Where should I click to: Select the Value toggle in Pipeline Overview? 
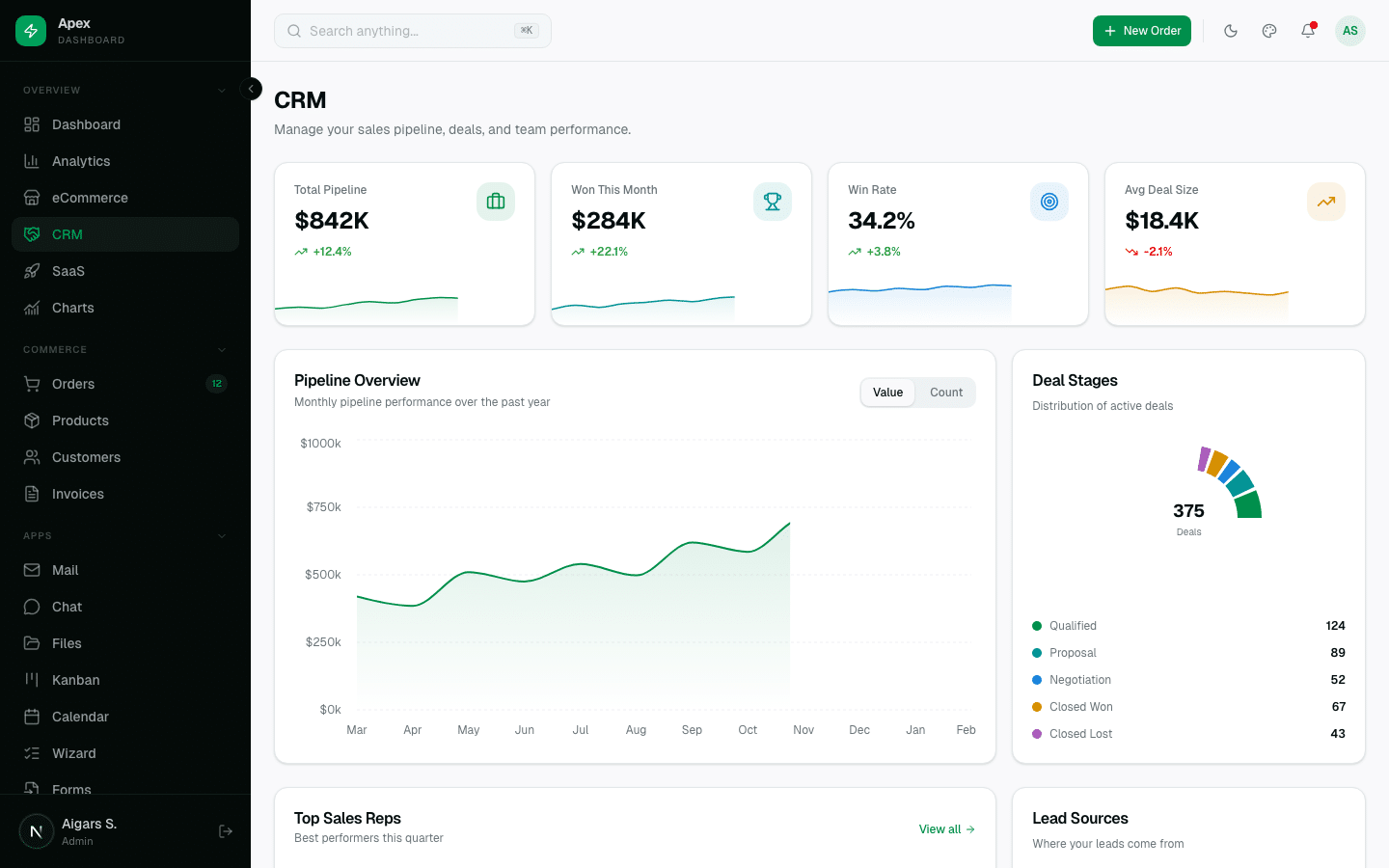pyautogui.click(x=887, y=393)
